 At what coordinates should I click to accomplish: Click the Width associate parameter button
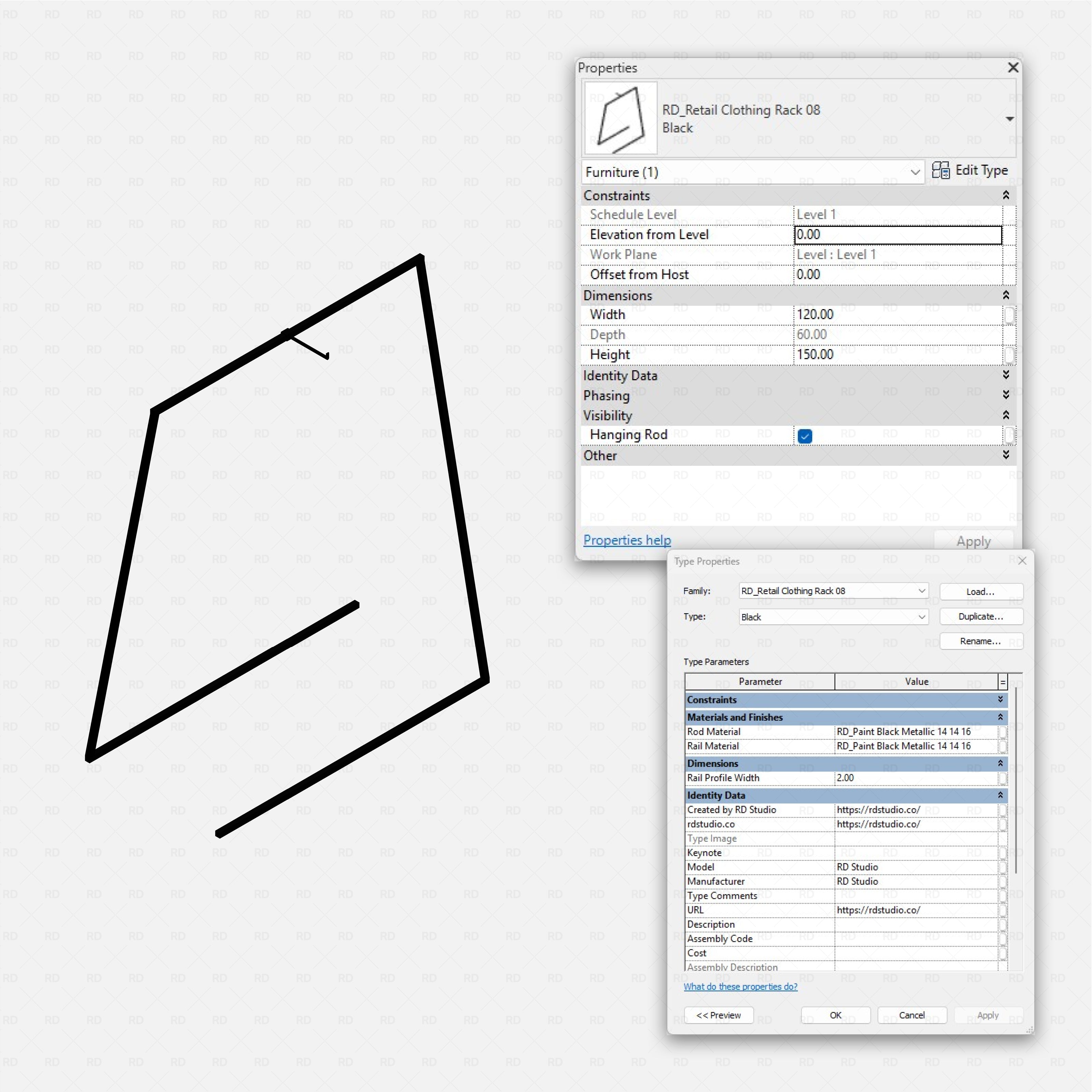point(1009,315)
